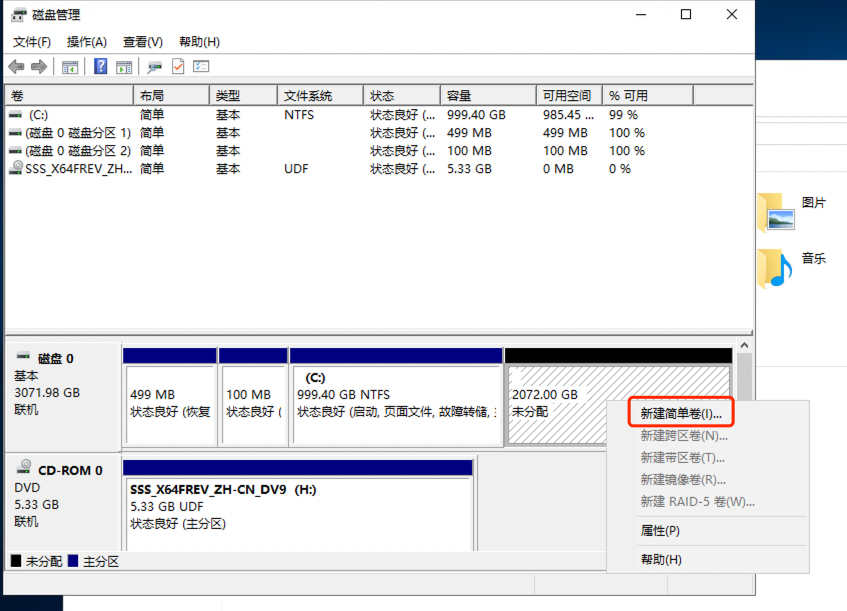Open the 图片 folder icon
The height and width of the screenshot is (611, 847).
(775, 212)
